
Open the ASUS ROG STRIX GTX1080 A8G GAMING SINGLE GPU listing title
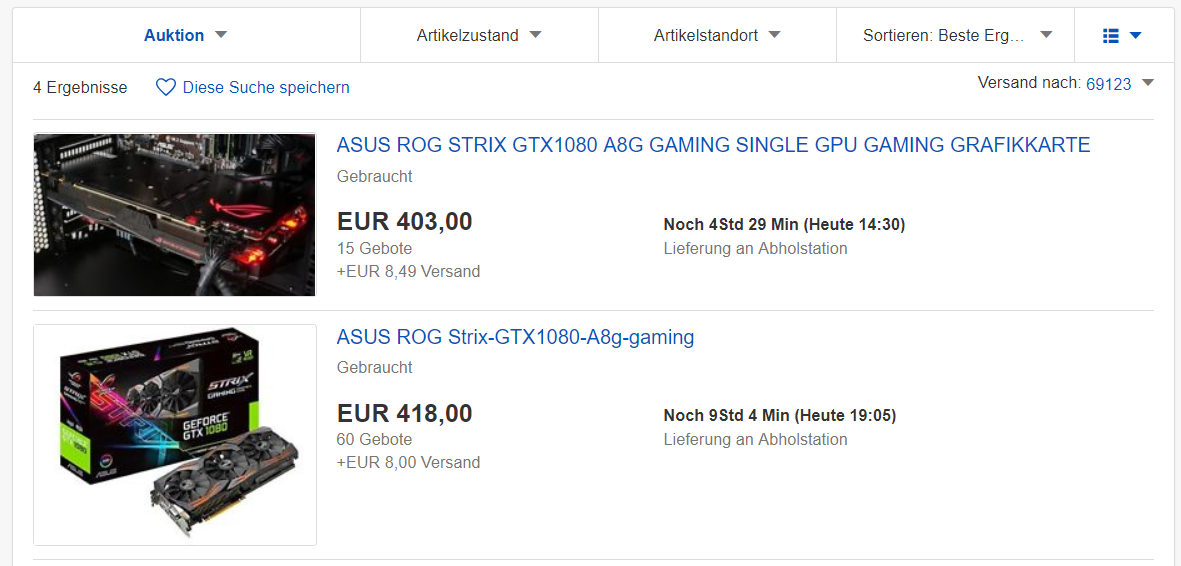click(x=713, y=145)
